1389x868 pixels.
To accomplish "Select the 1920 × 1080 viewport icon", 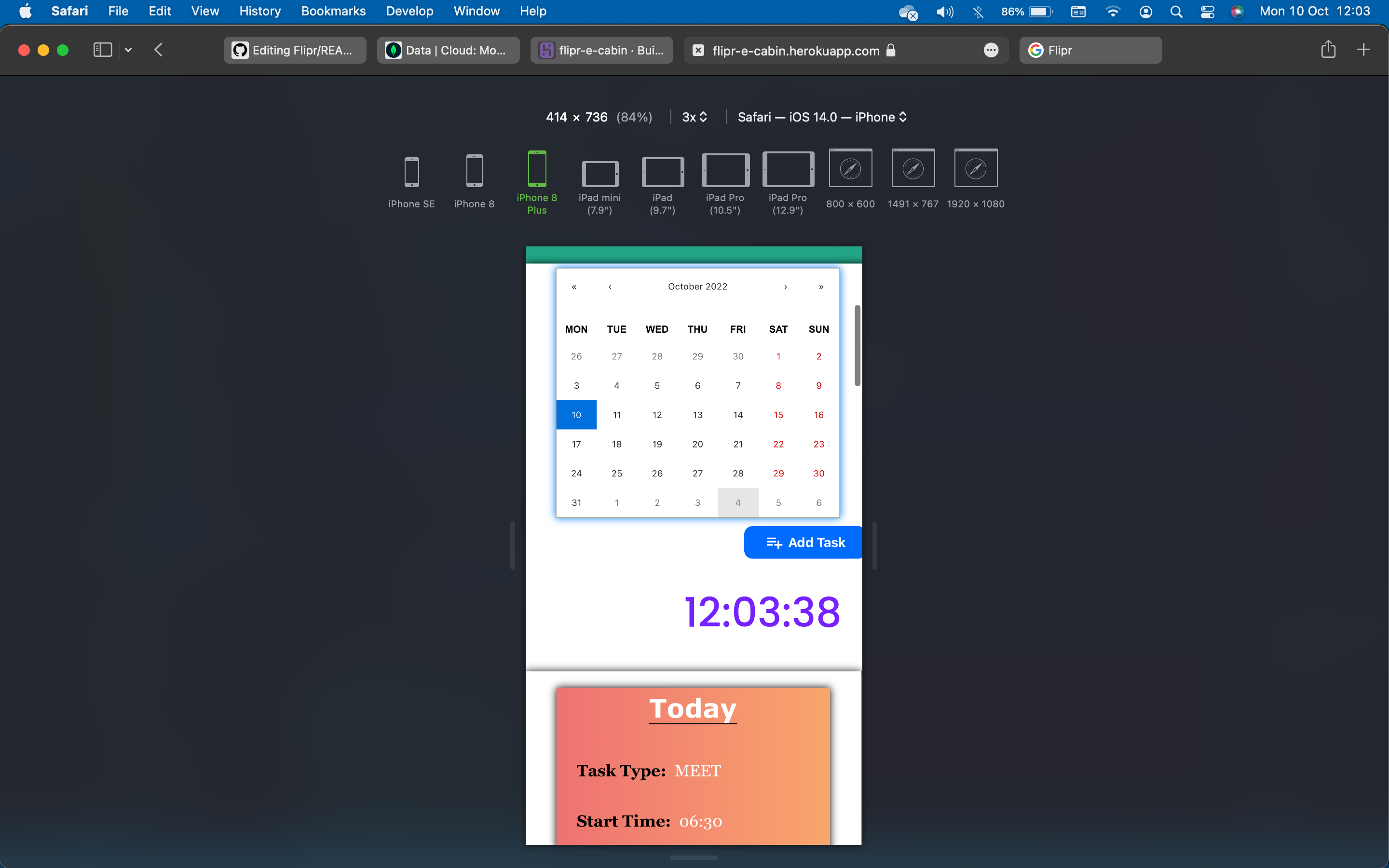I will point(975,169).
